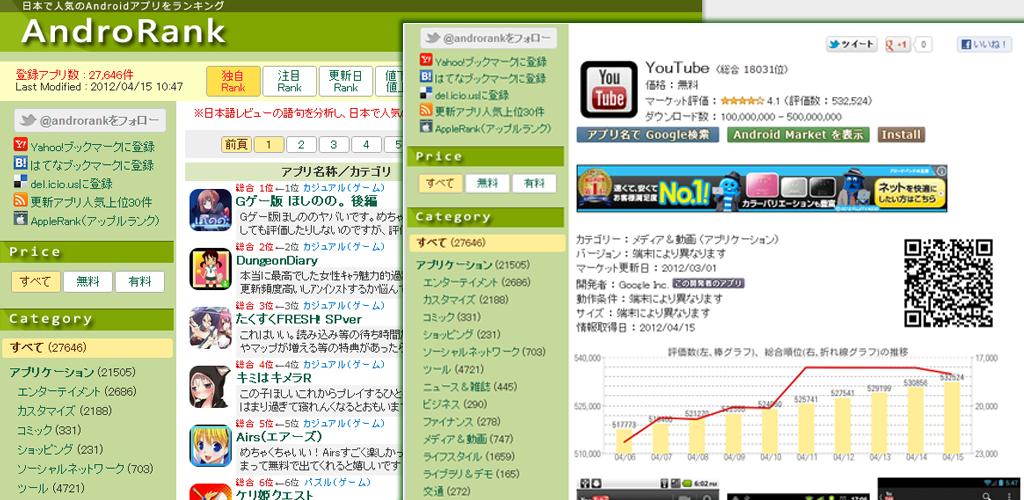Screen dimensions: 1024x500
Task: Click the Google +1 button
Action: (x=898, y=44)
